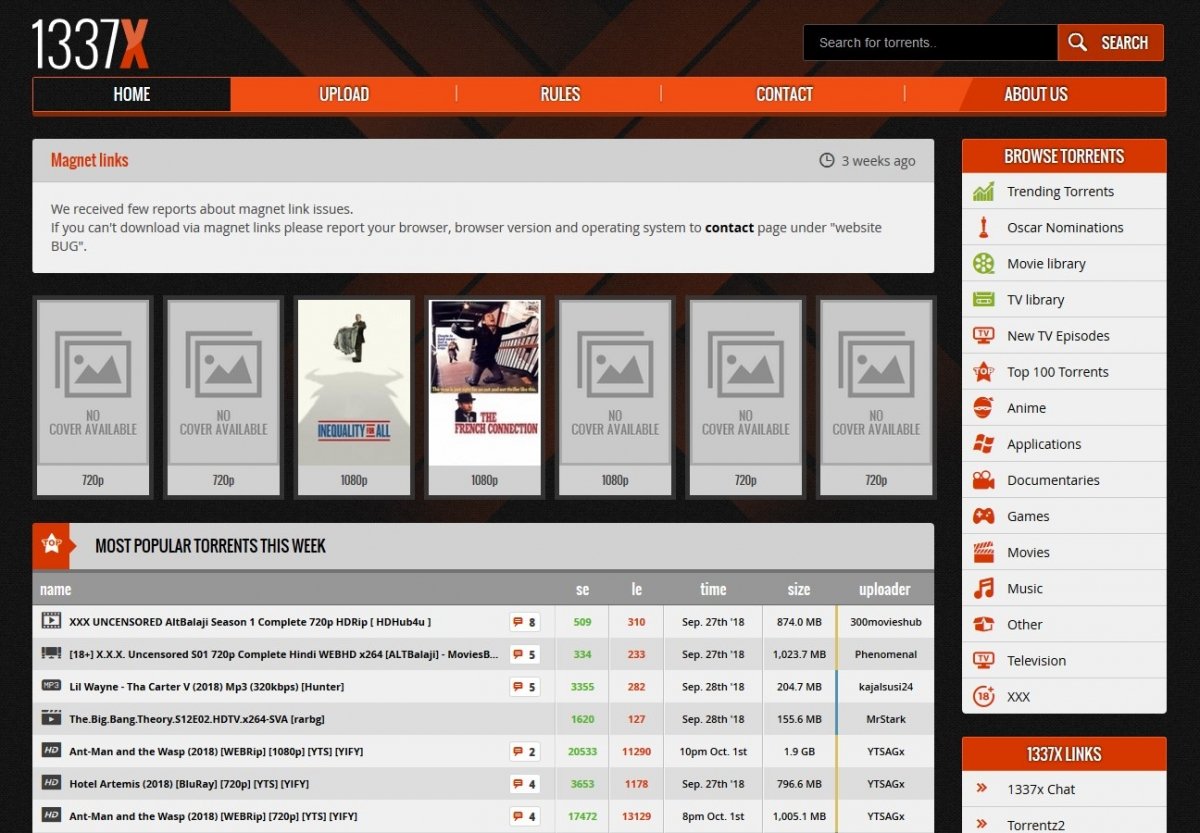Click the Movies clapperboard icon
The height and width of the screenshot is (833, 1200).
pos(984,552)
